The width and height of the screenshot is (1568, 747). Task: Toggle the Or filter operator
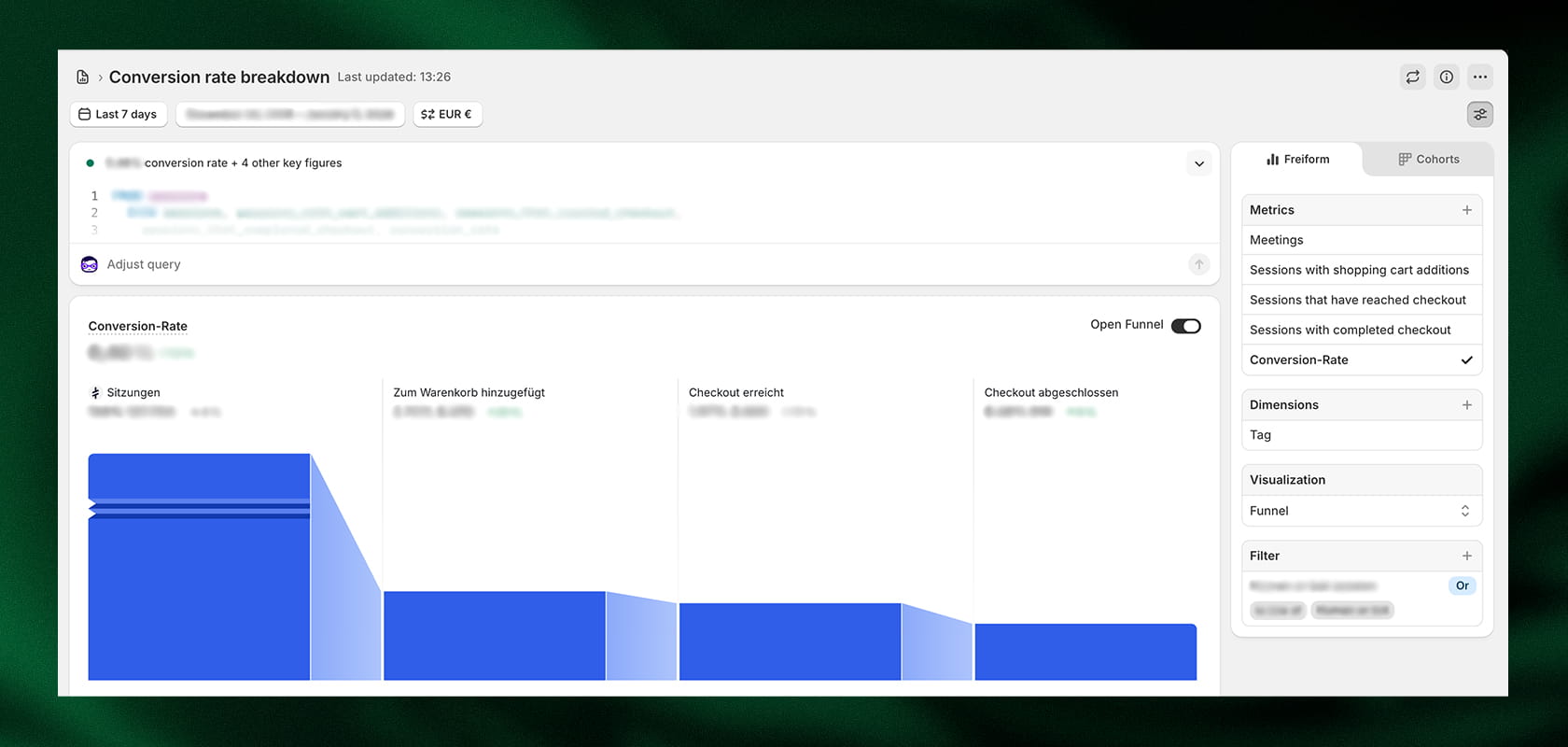click(1462, 585)
